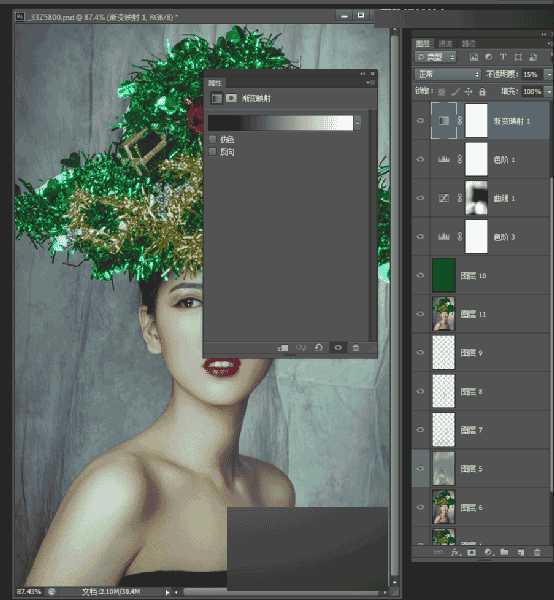Add a layer style via the fx icon
This screenshot has height=600, width=554.
(455, 552)
